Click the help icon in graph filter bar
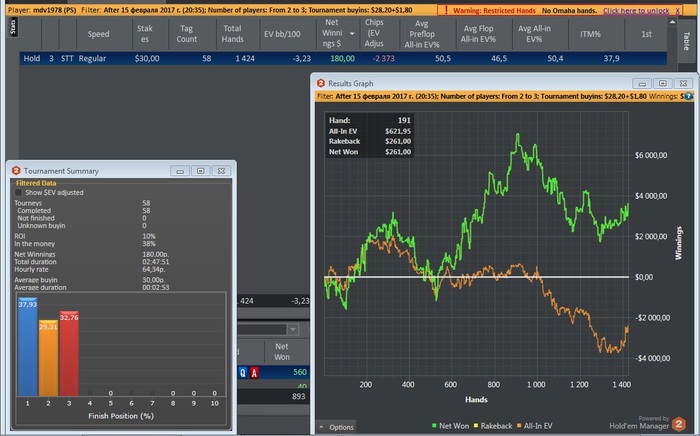This screenshot has width=700, height=436. [x=689, y=96]
